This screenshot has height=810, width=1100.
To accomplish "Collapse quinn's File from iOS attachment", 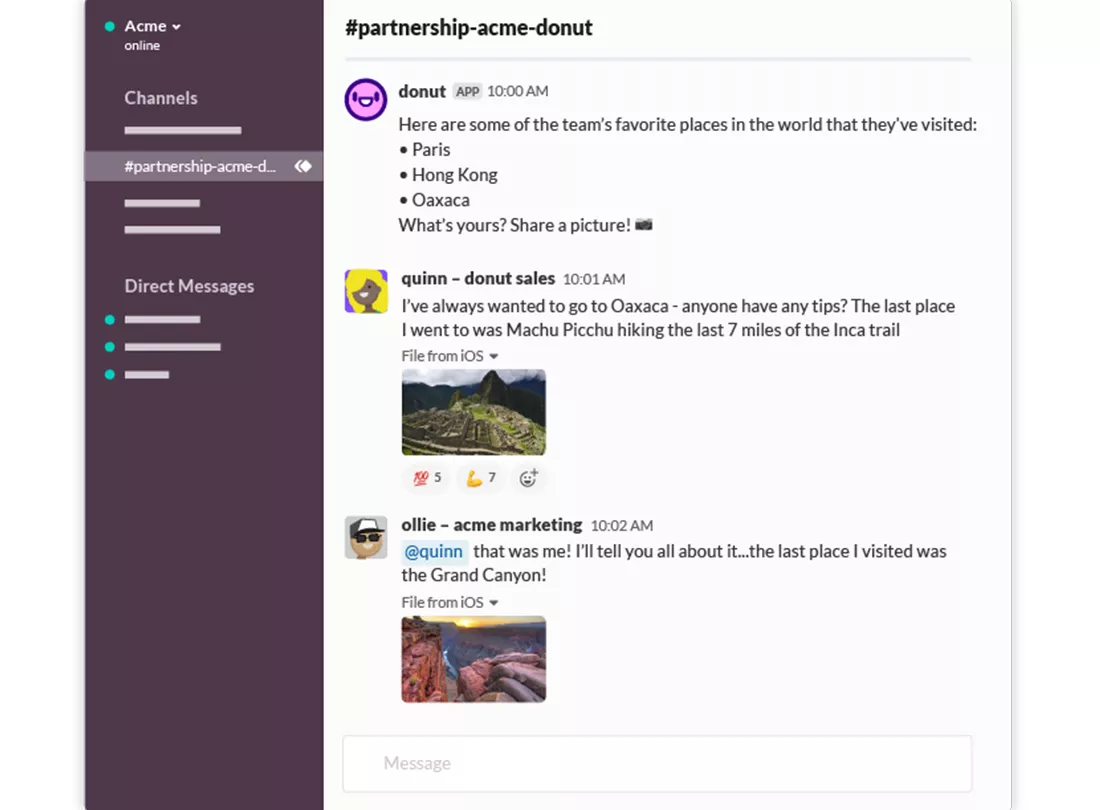I will pos(494,356).
